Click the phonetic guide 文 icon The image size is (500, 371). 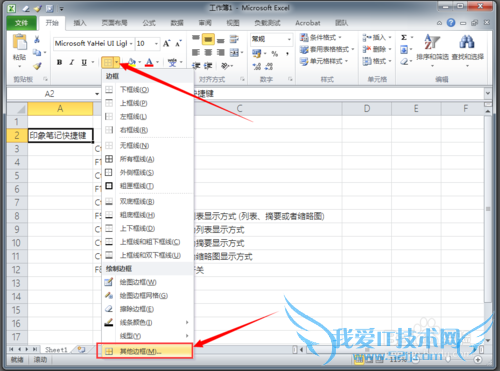click(172, 62)
